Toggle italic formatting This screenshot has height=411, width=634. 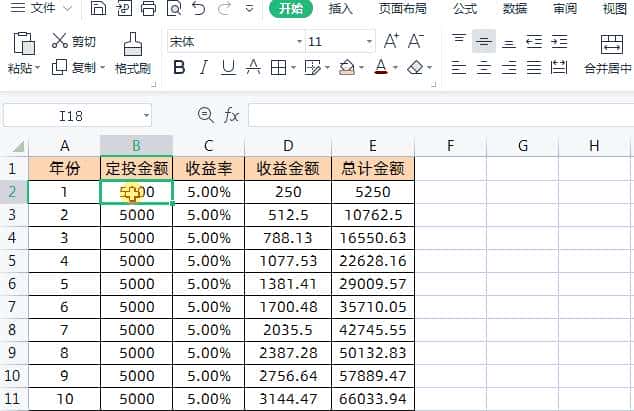pyautogui.click(x=204, y=68)
